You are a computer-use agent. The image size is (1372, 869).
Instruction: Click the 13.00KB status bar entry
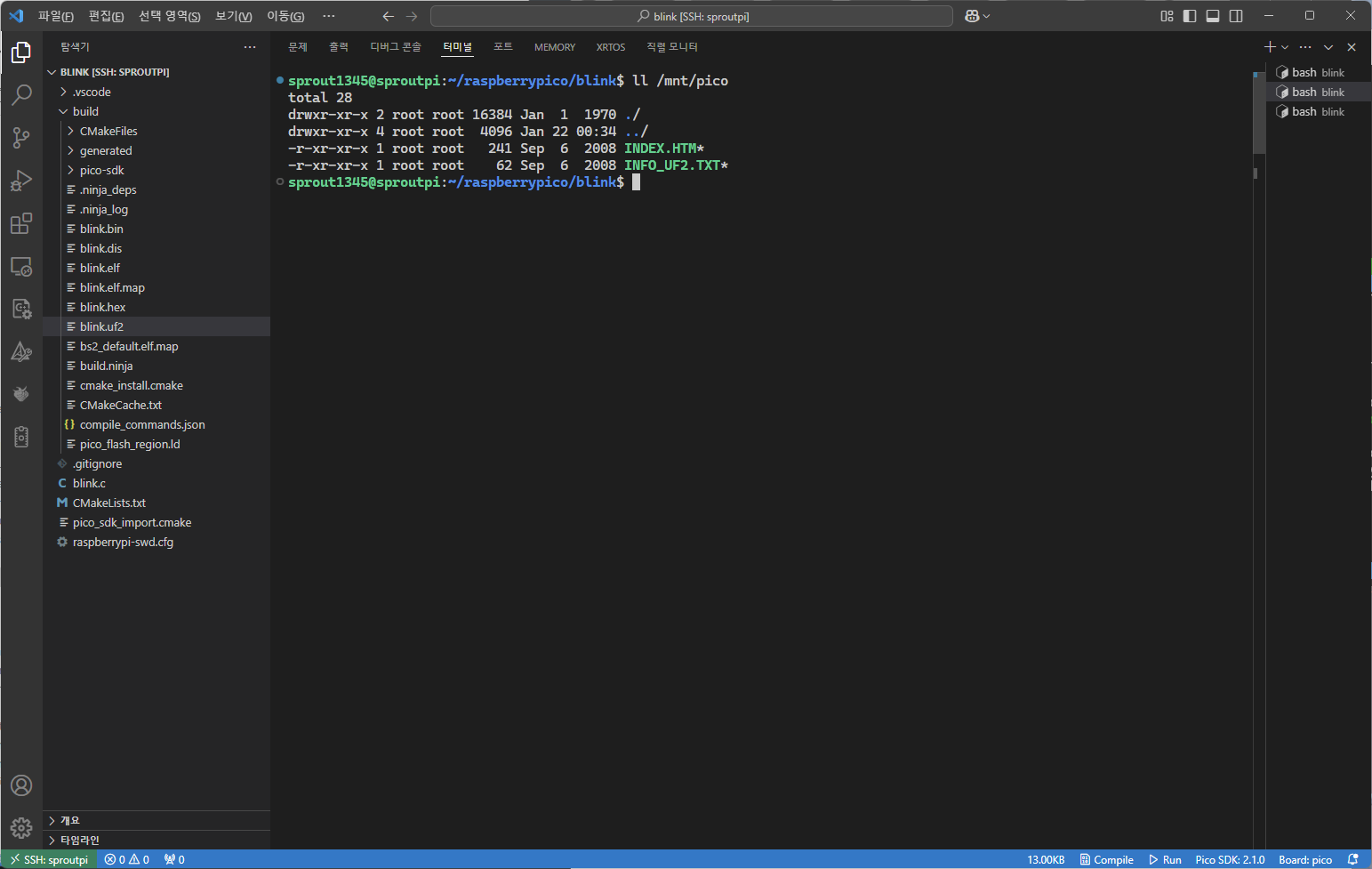point(1046,859)
